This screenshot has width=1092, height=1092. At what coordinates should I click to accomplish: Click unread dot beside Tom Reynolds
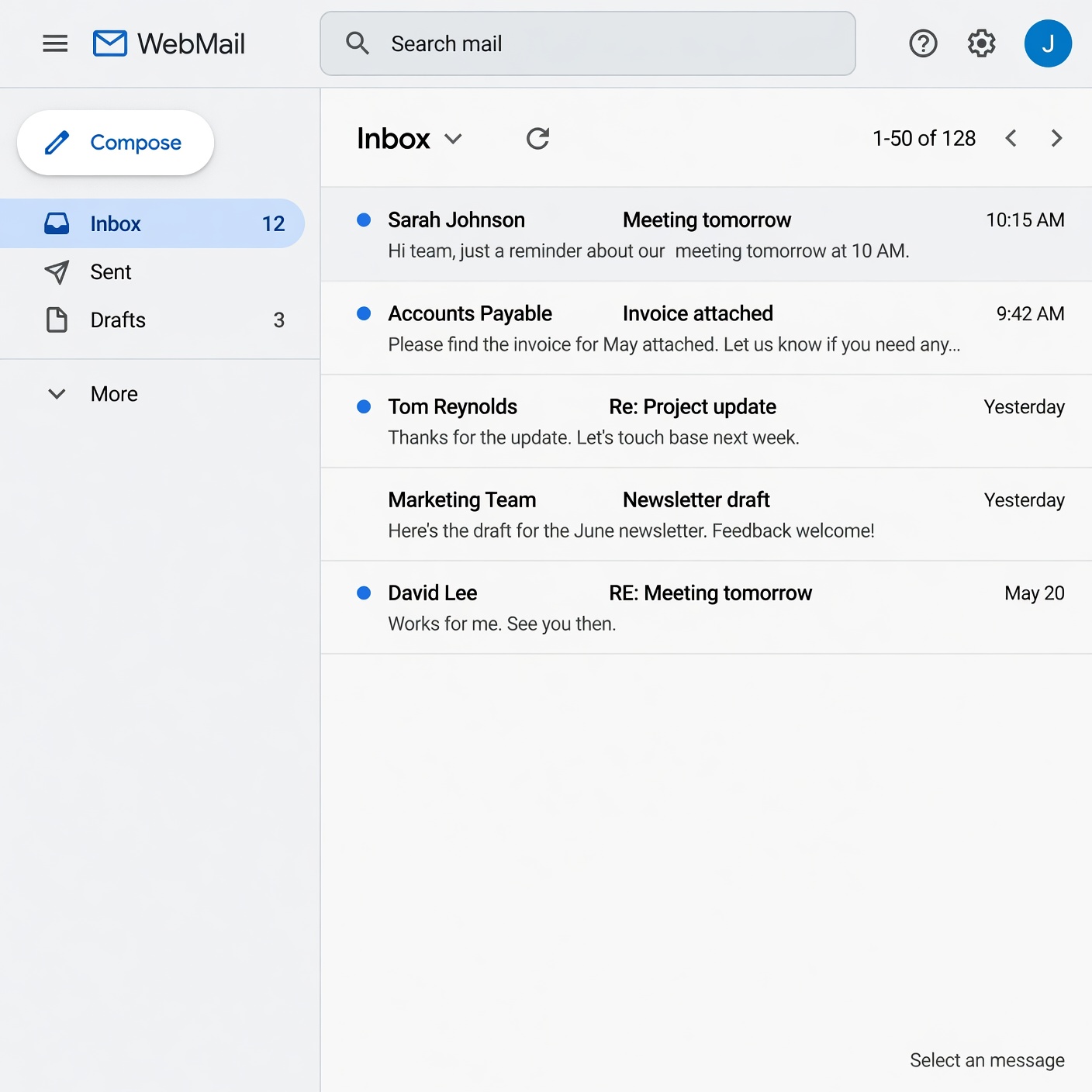coord(364,406)
